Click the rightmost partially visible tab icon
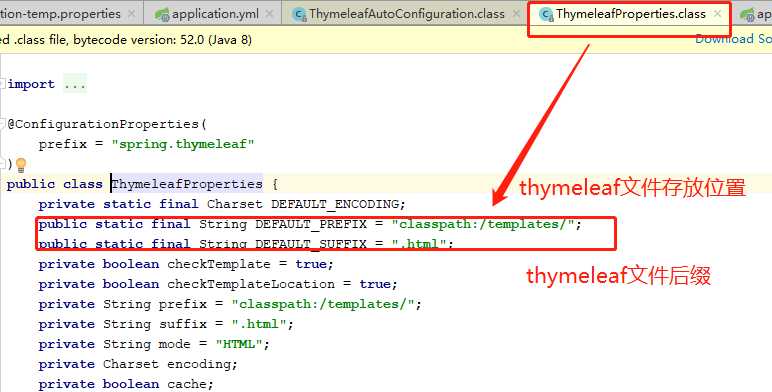This screenshot has width=772, height=392. (x=747, y=14)
